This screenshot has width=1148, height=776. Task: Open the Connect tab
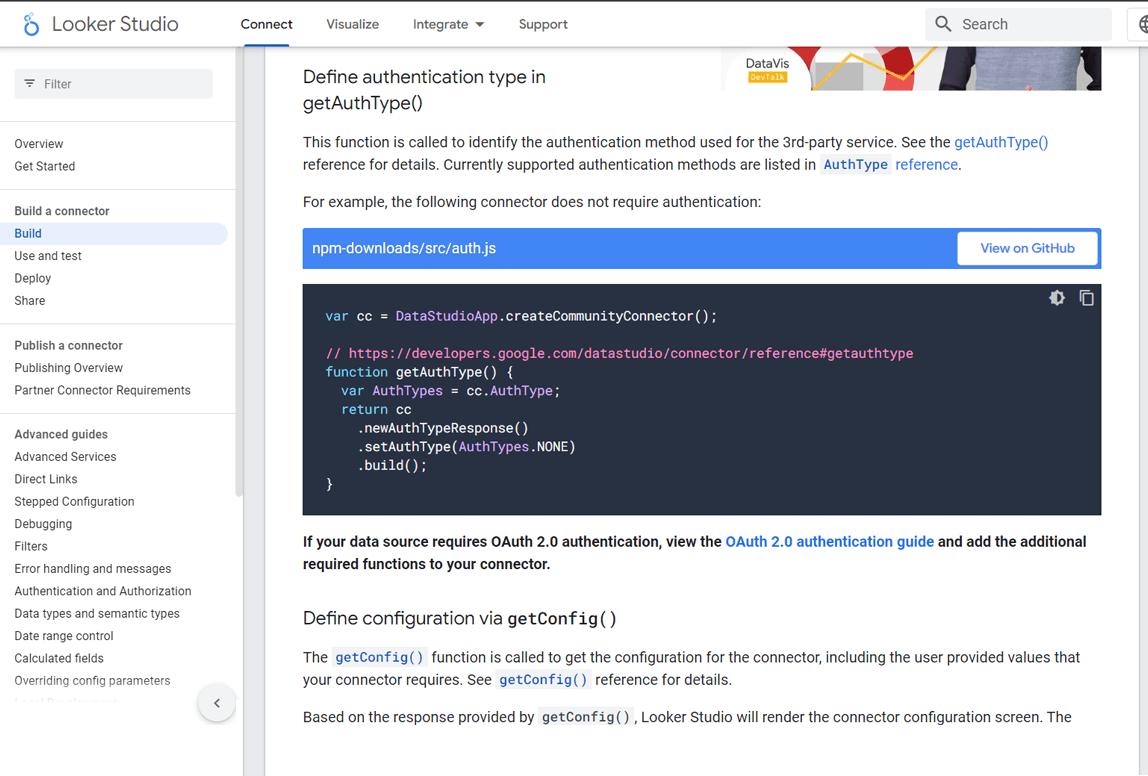(266, 24)
